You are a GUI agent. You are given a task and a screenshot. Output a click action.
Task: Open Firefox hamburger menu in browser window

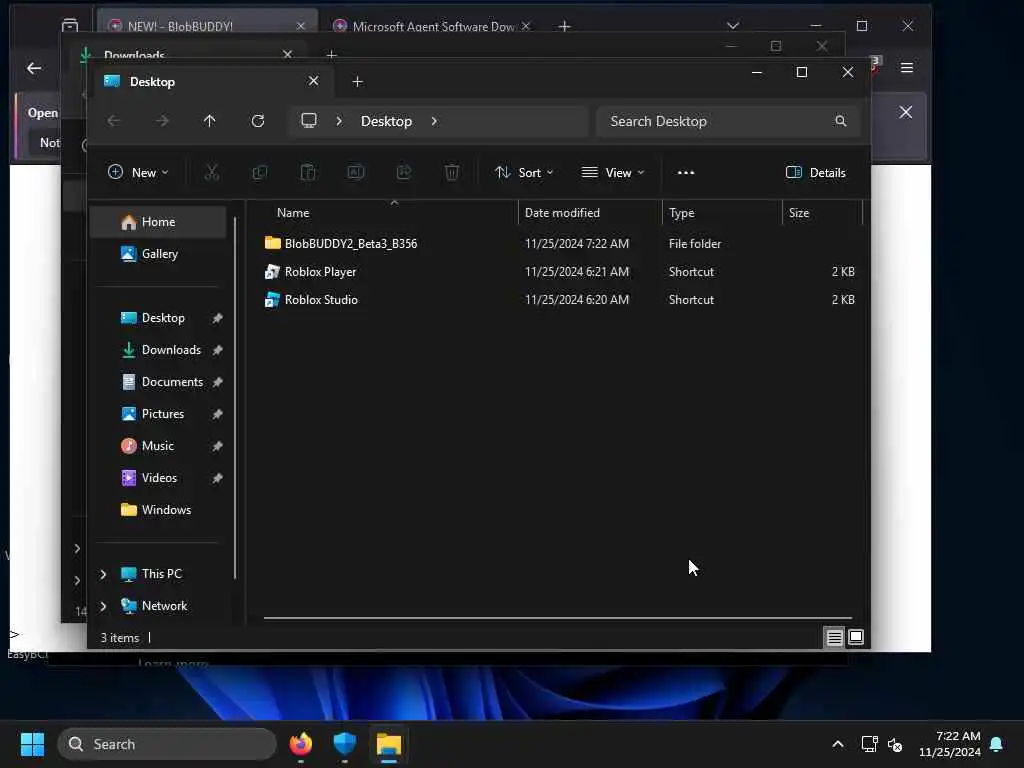click(x=906, y=68)
